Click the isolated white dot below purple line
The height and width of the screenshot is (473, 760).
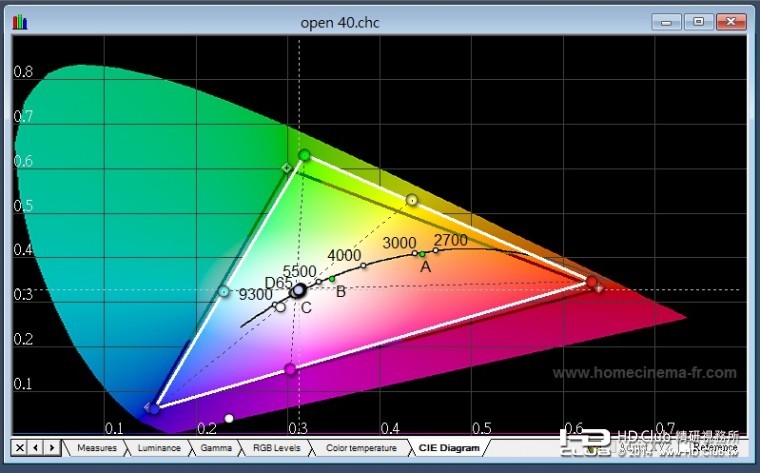(229, 418)
